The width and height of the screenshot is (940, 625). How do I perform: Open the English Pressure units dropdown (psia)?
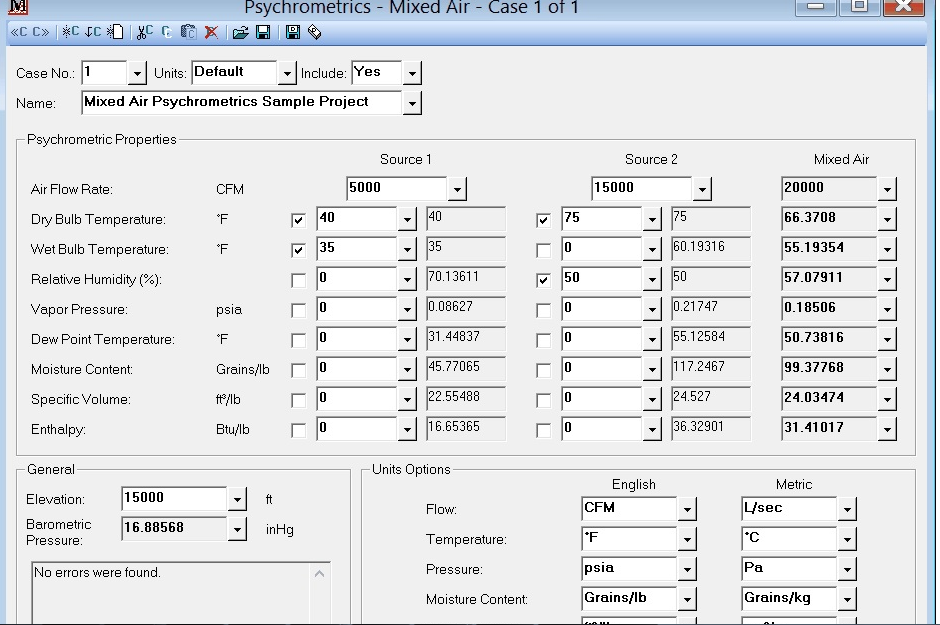coord(687,569)
